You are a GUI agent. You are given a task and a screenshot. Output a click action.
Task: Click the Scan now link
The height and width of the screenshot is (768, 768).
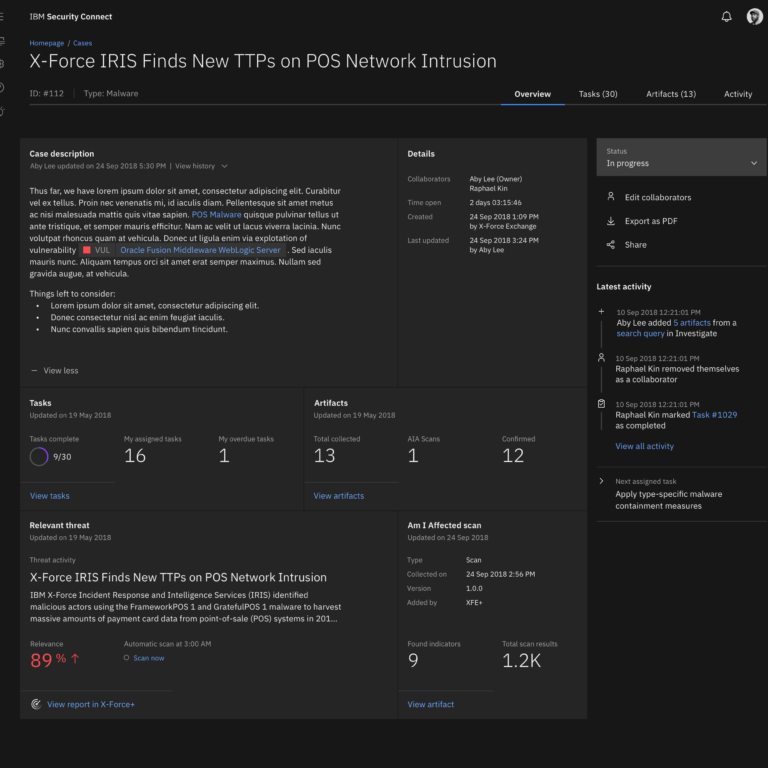(149, 658)
